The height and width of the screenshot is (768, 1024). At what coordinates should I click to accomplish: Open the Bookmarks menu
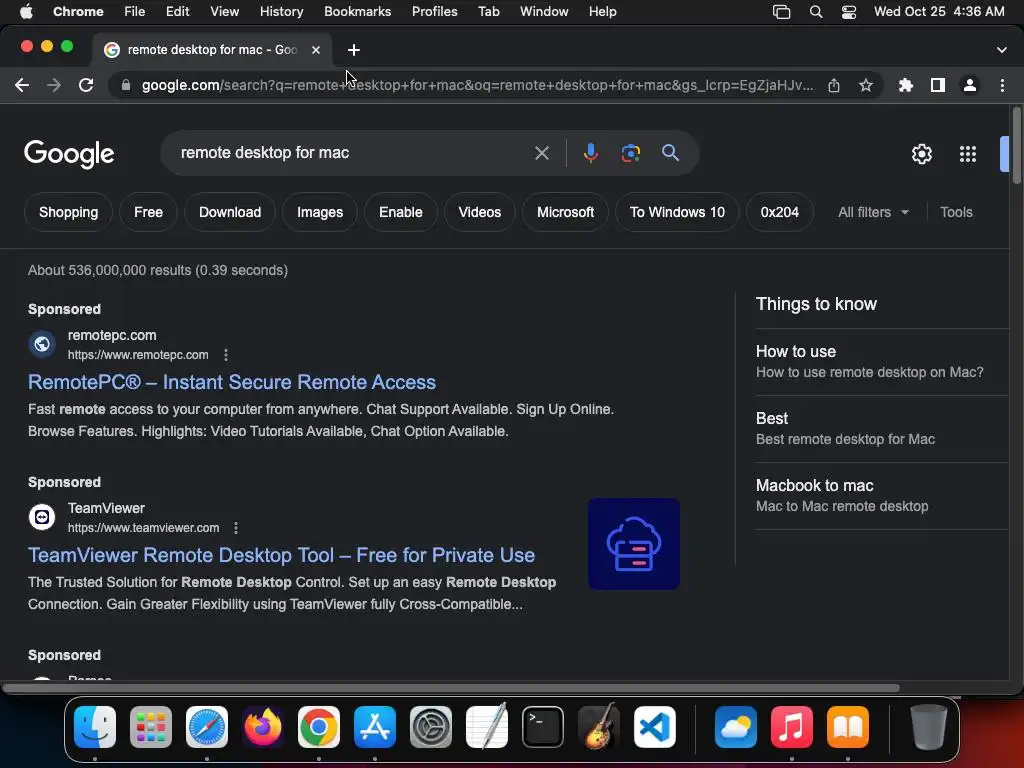357,12
